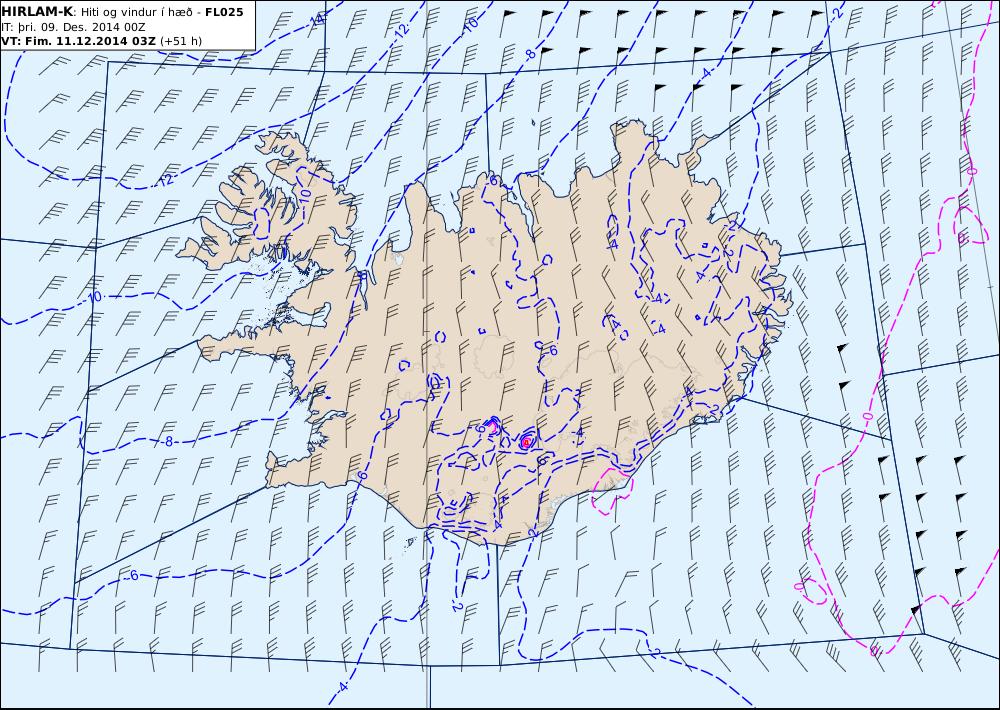1000x710 pixels.
Task: Click the HIRLAM-K model title text
Action: (x=37, y=11)
